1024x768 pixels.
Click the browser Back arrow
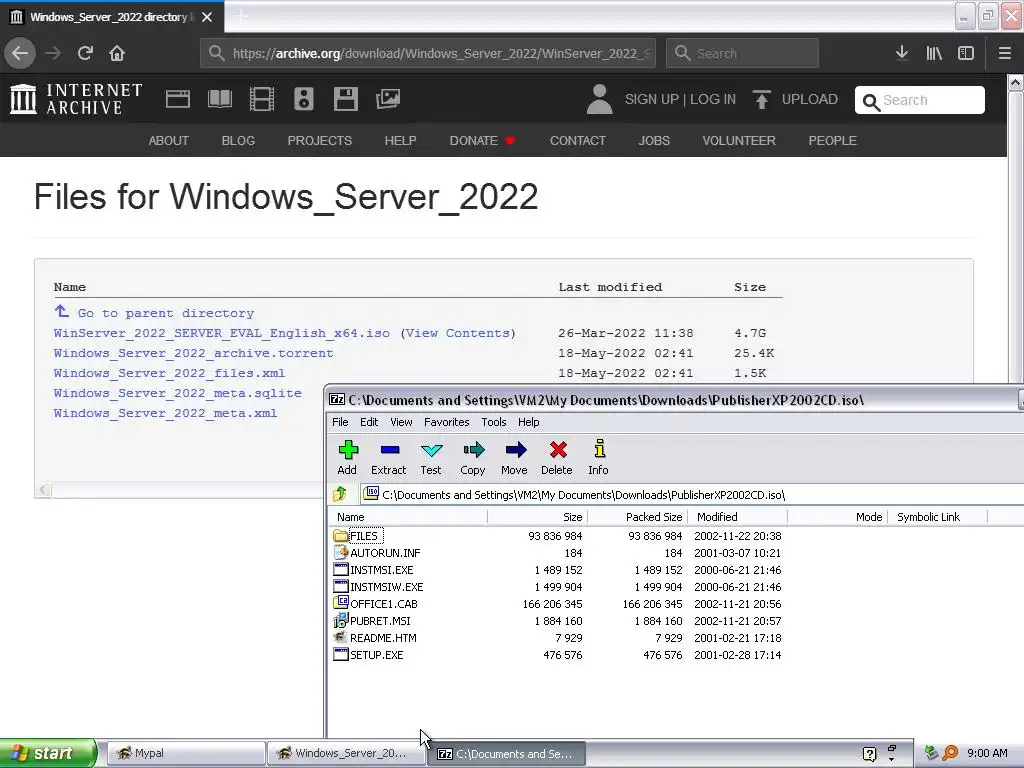point(20,53)
